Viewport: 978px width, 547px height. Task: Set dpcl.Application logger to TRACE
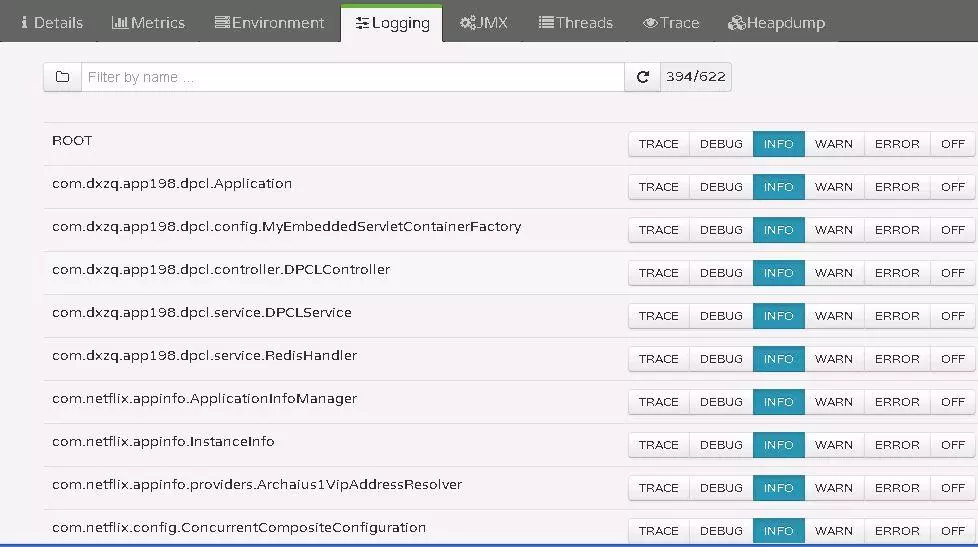[x=658, y=187]
